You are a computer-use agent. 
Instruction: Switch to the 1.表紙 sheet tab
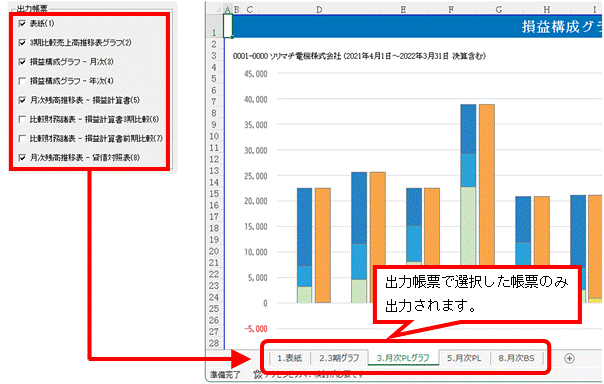point(290,358)
